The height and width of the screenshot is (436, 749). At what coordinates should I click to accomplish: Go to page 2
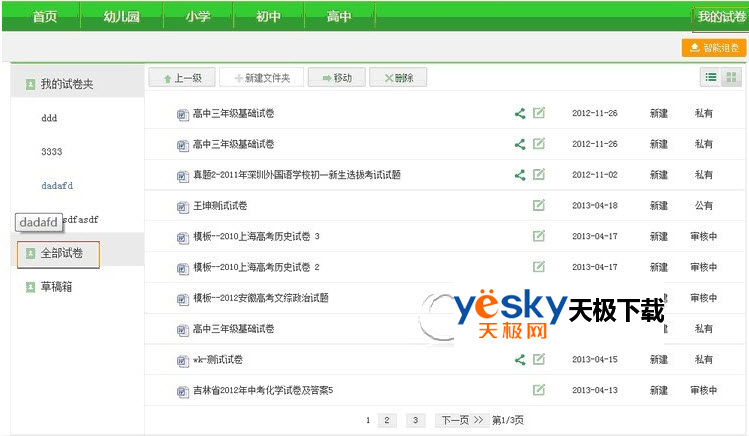387,420
